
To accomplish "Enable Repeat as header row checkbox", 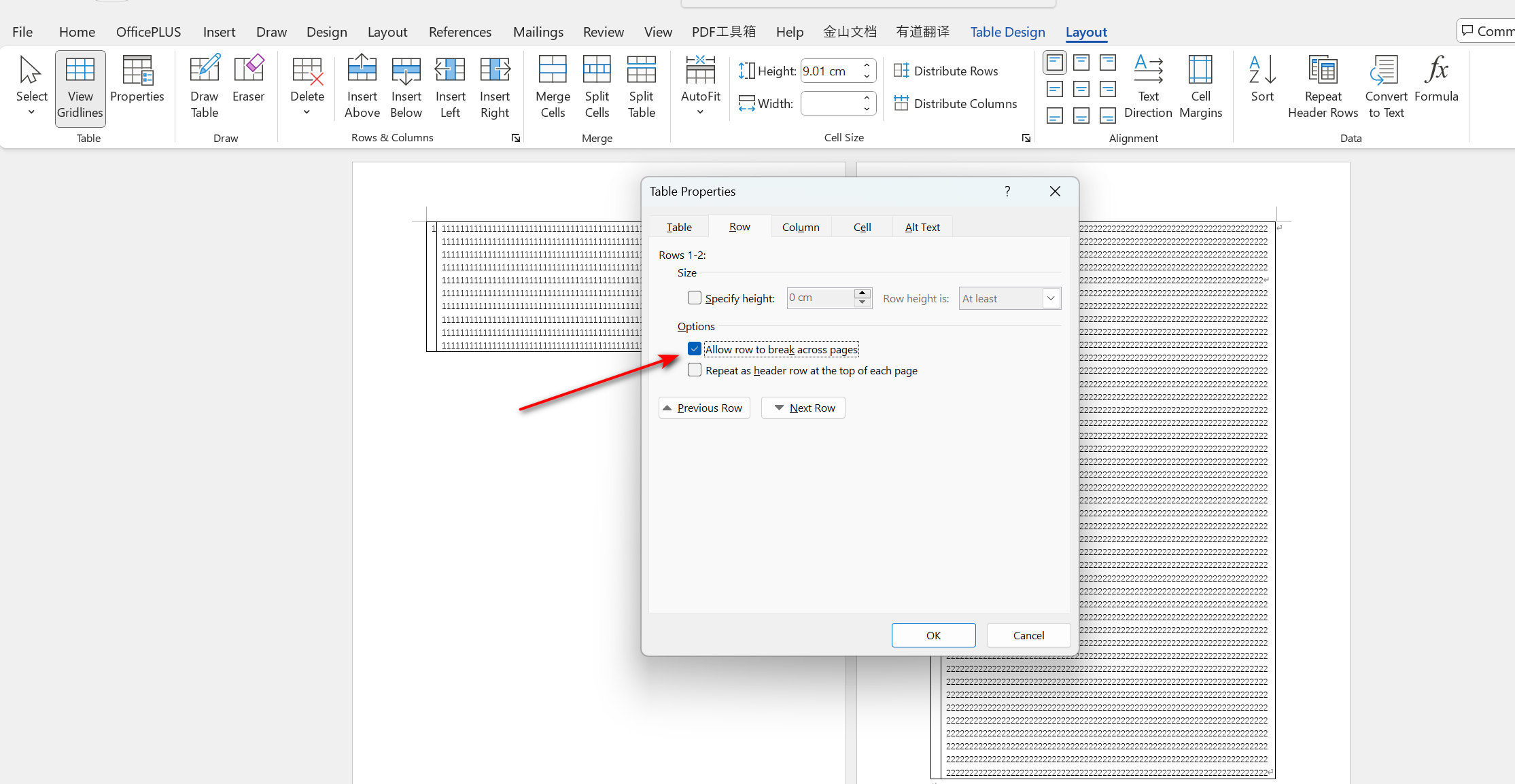I will [x=695, y=370].
